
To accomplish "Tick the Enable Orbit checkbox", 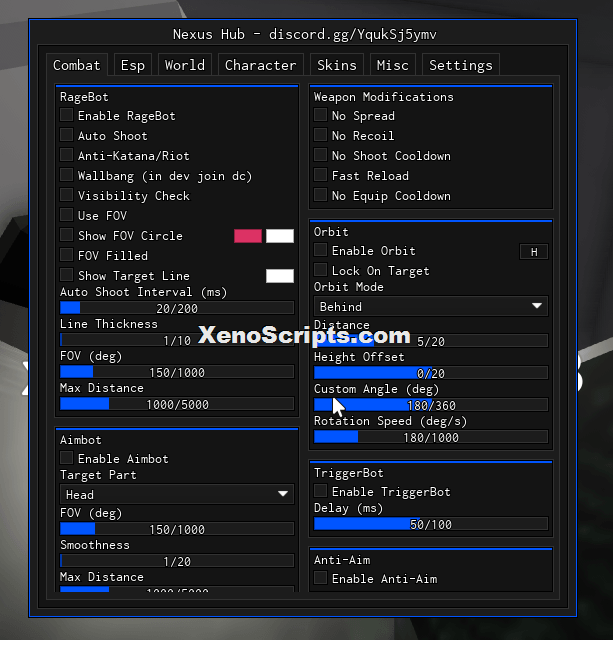I will point(320,250).
